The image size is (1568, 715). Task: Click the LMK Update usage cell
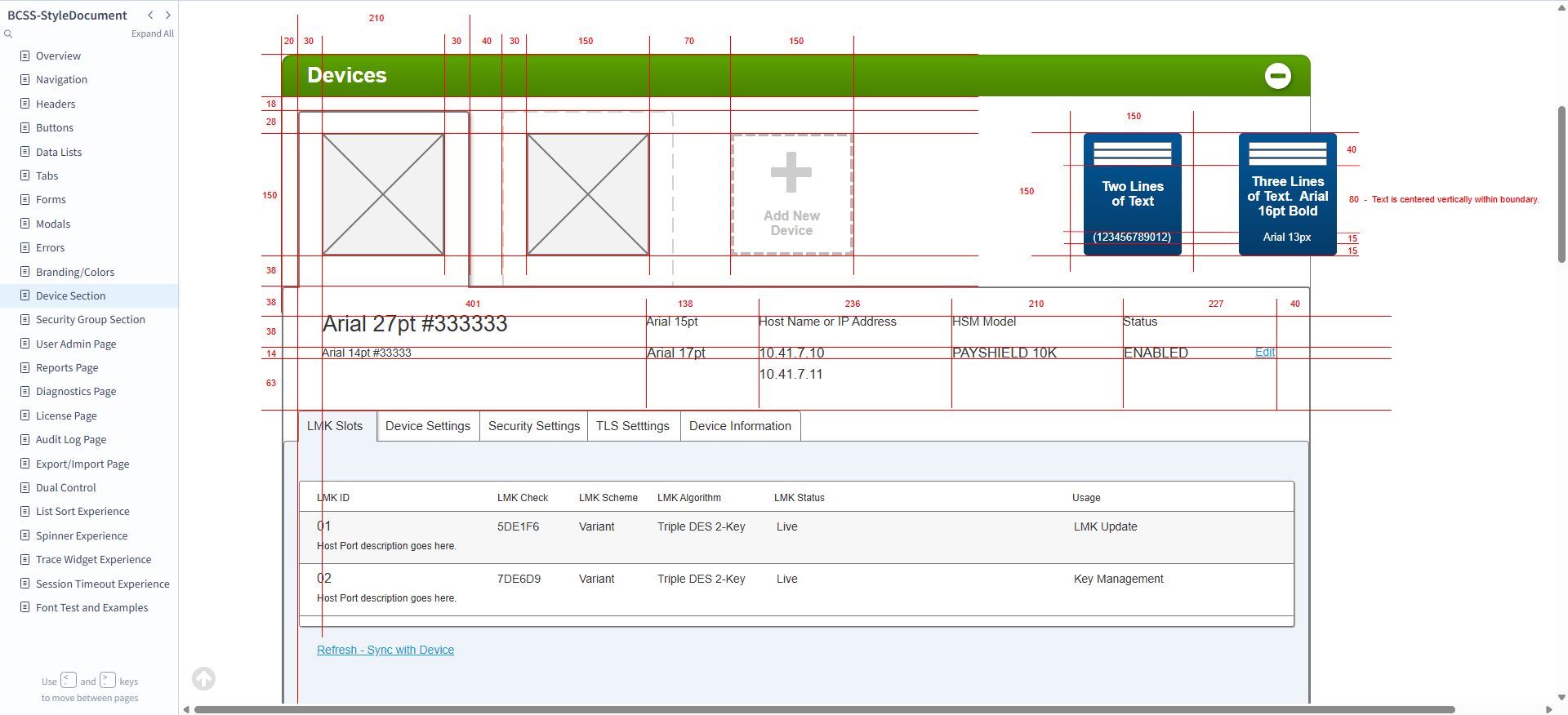click(x=1105, y=526)
